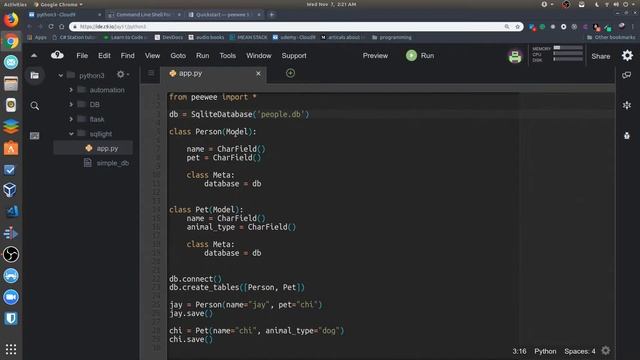Add a new editor tab with plus

(290, 73)
